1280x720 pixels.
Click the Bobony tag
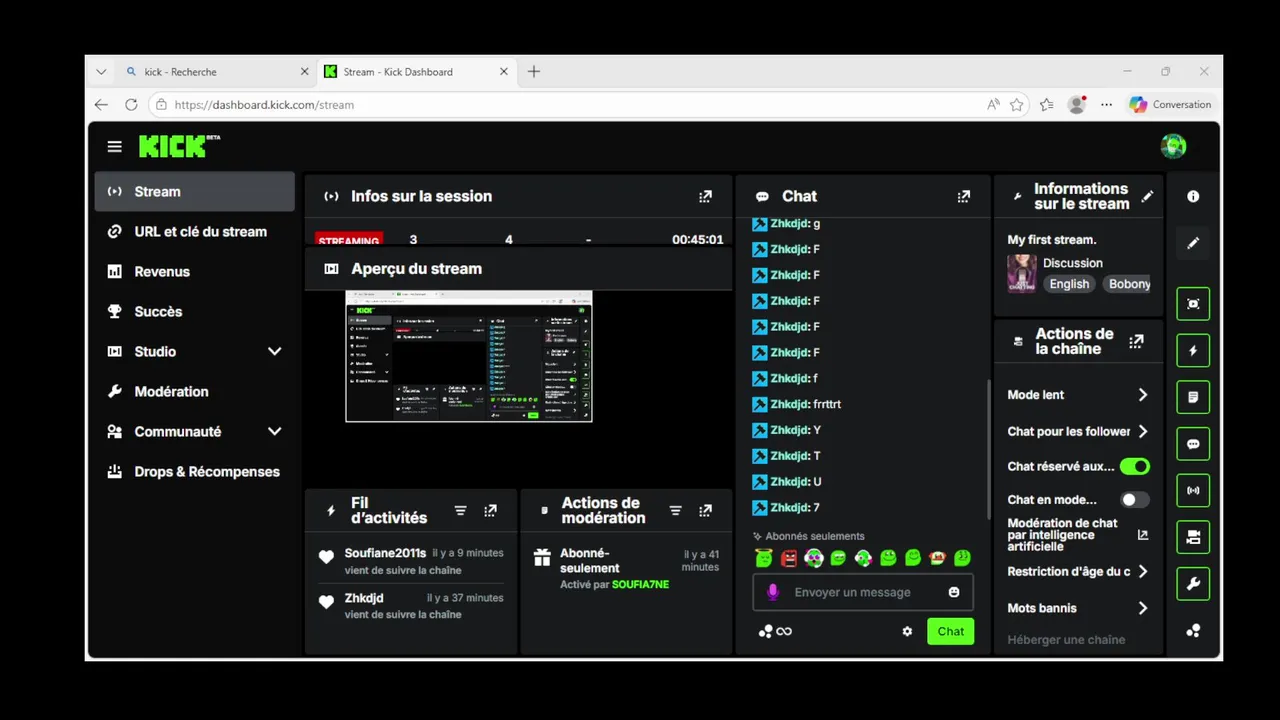coord(1126,284)
